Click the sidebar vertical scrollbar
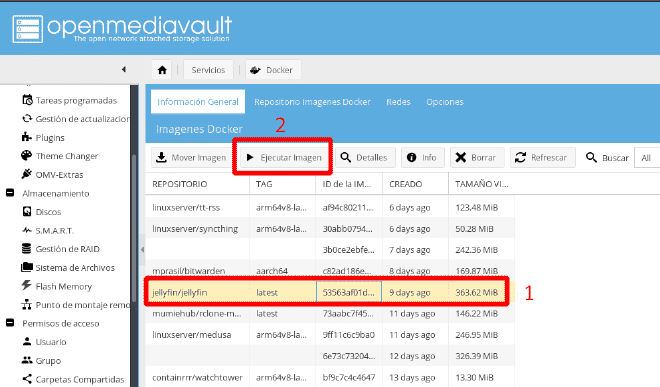 point(134,228)
